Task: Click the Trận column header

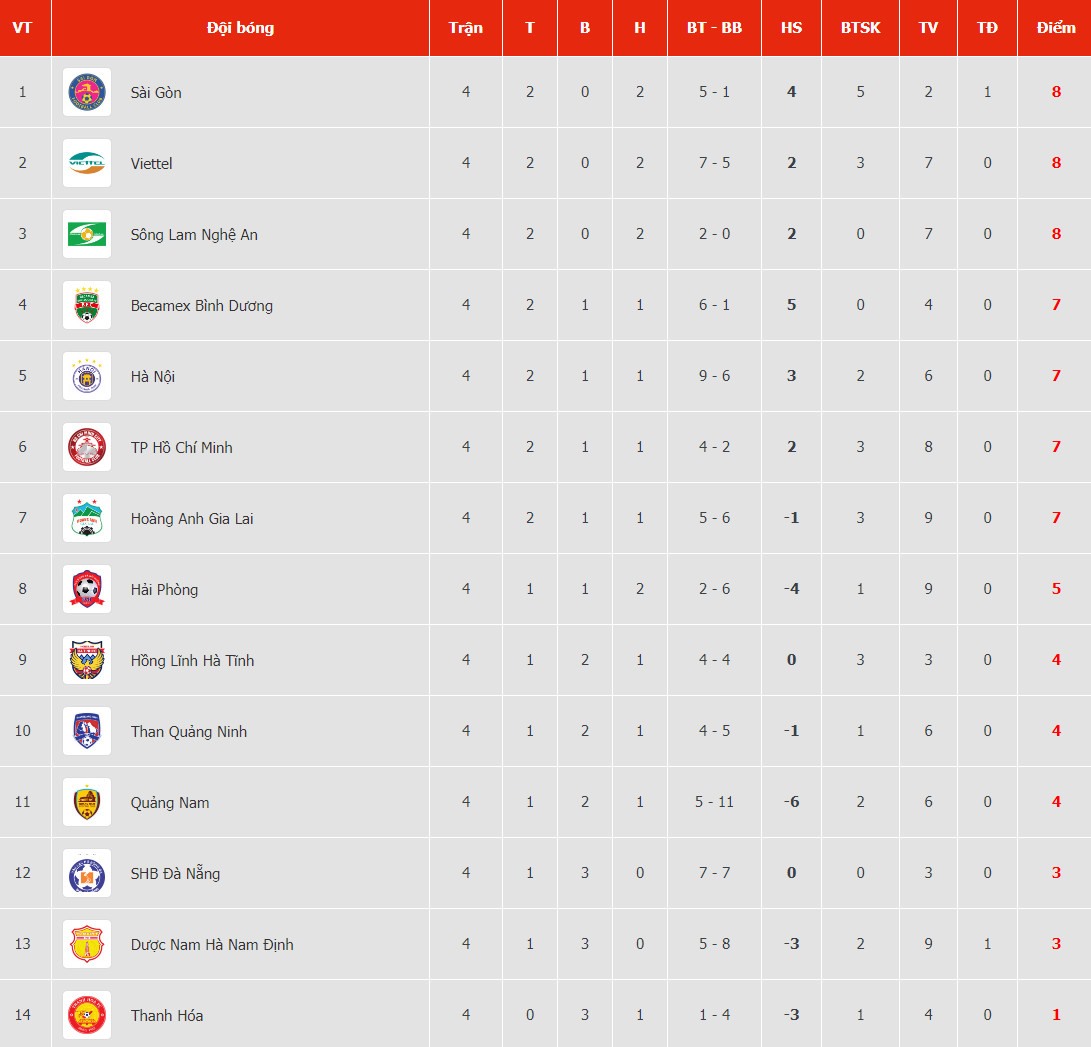Action: pyautogui.click(x=465, y=28)
